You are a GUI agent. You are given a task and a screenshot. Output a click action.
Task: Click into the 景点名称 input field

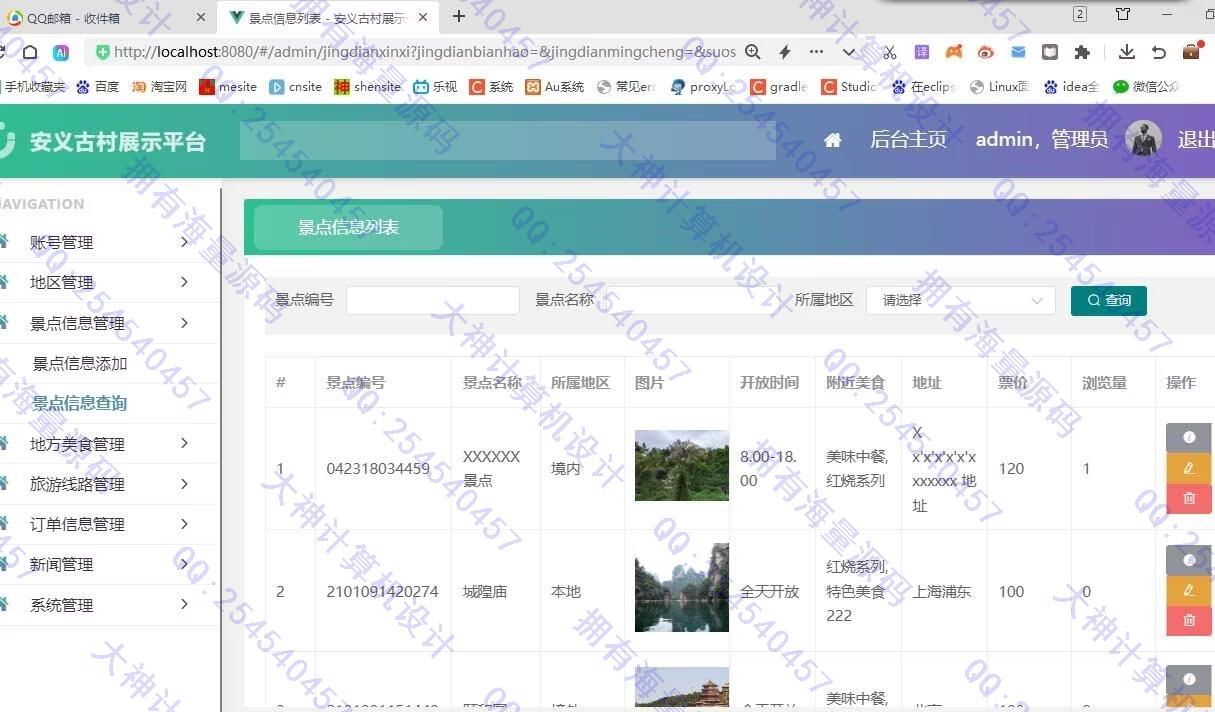(693, 300)
